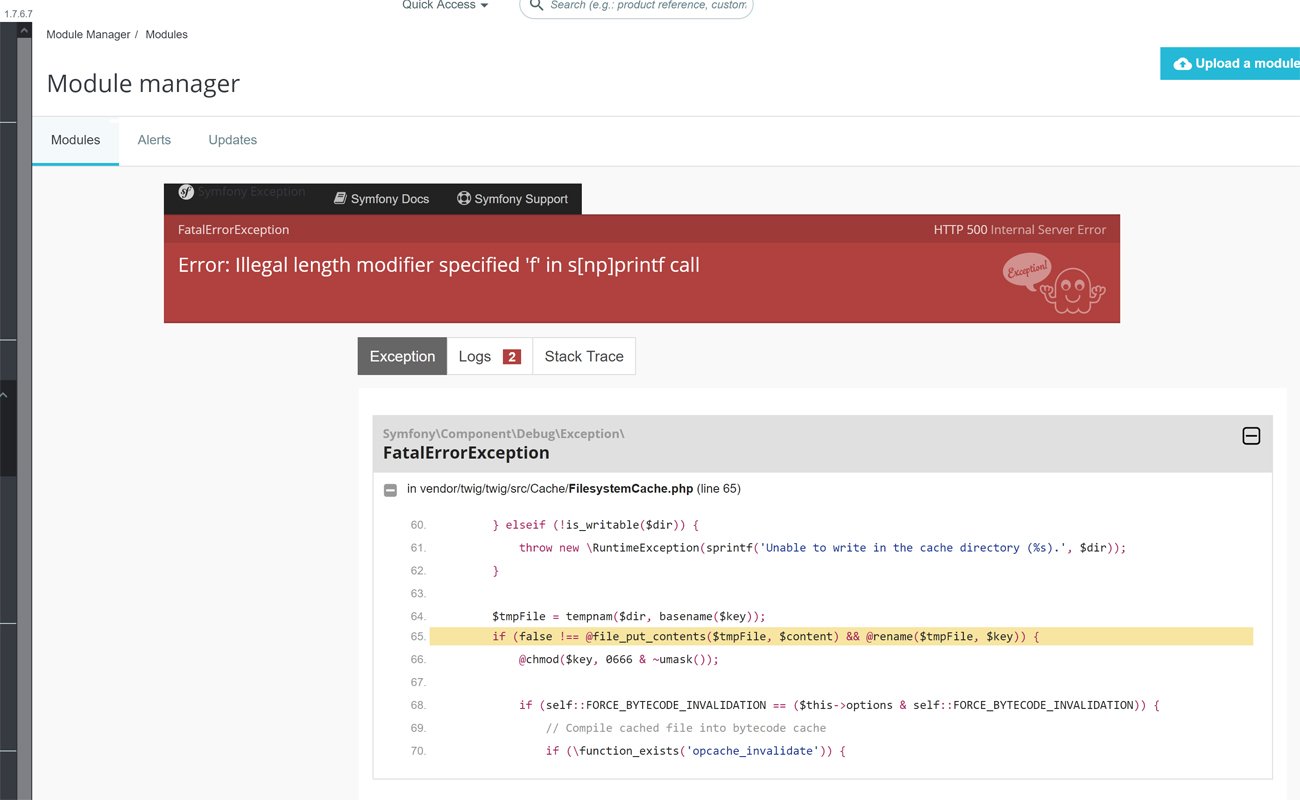
Task: Open the Symfony Support link
Action: coord(512,199)
